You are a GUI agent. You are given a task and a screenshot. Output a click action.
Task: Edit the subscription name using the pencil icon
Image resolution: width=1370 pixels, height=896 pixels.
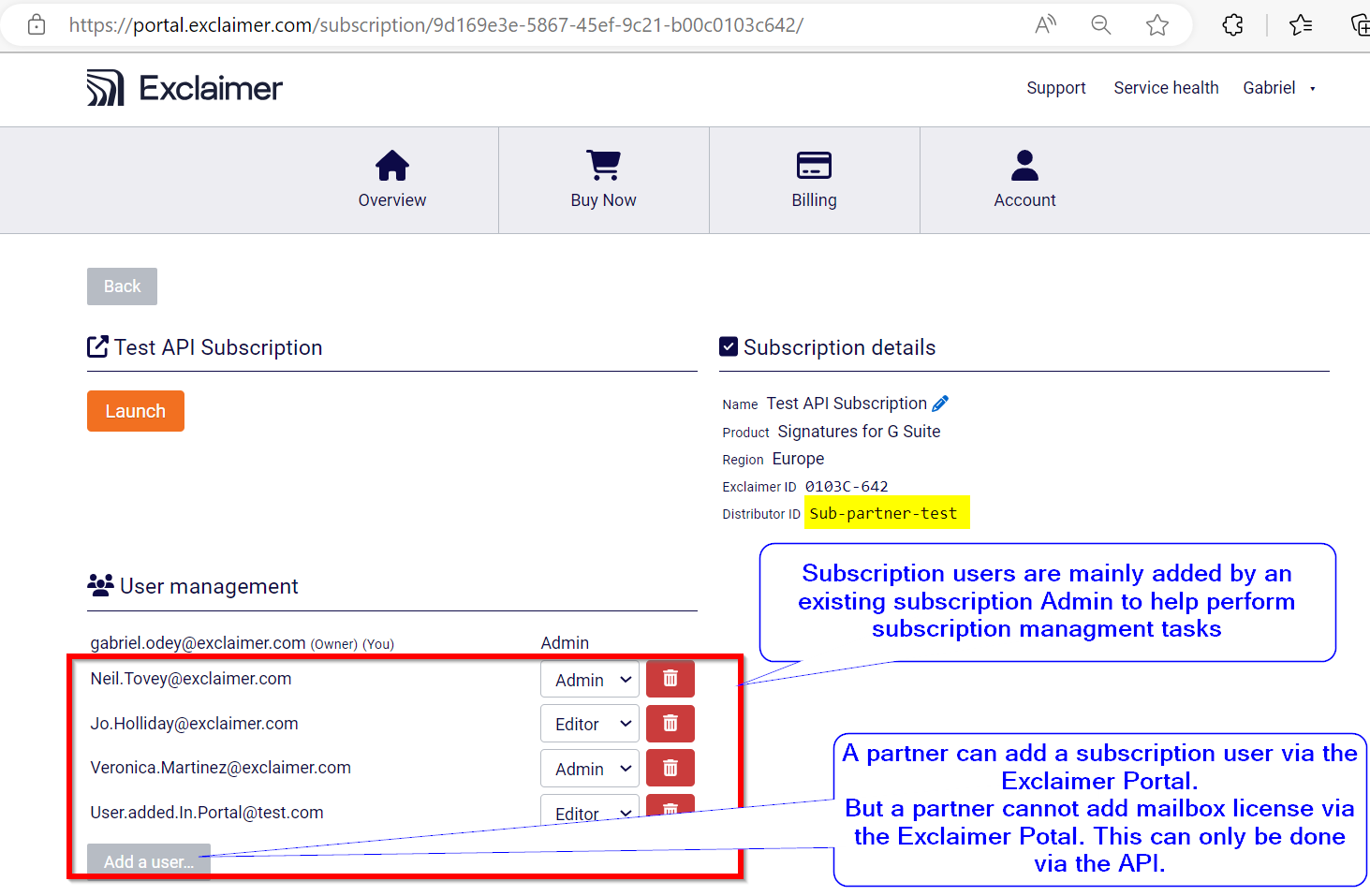939,403
